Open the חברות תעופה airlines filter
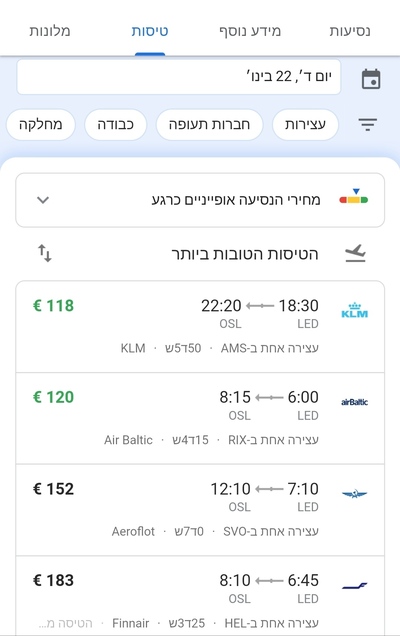The image size is (400, 636). 209,125
